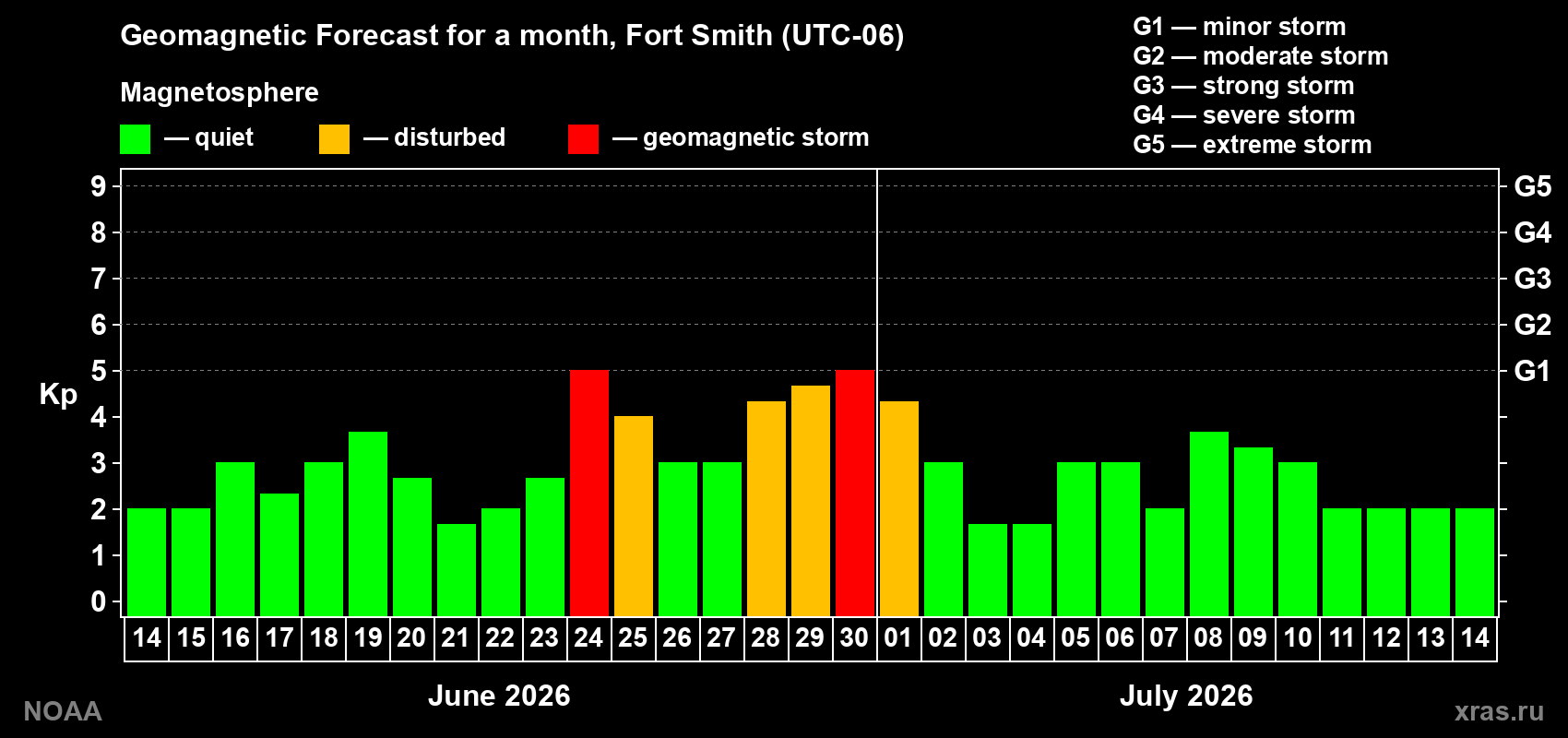Click the Kp axis value 9
The height and width of the screenshot is (738, 1568).
(x=99, y=186)
